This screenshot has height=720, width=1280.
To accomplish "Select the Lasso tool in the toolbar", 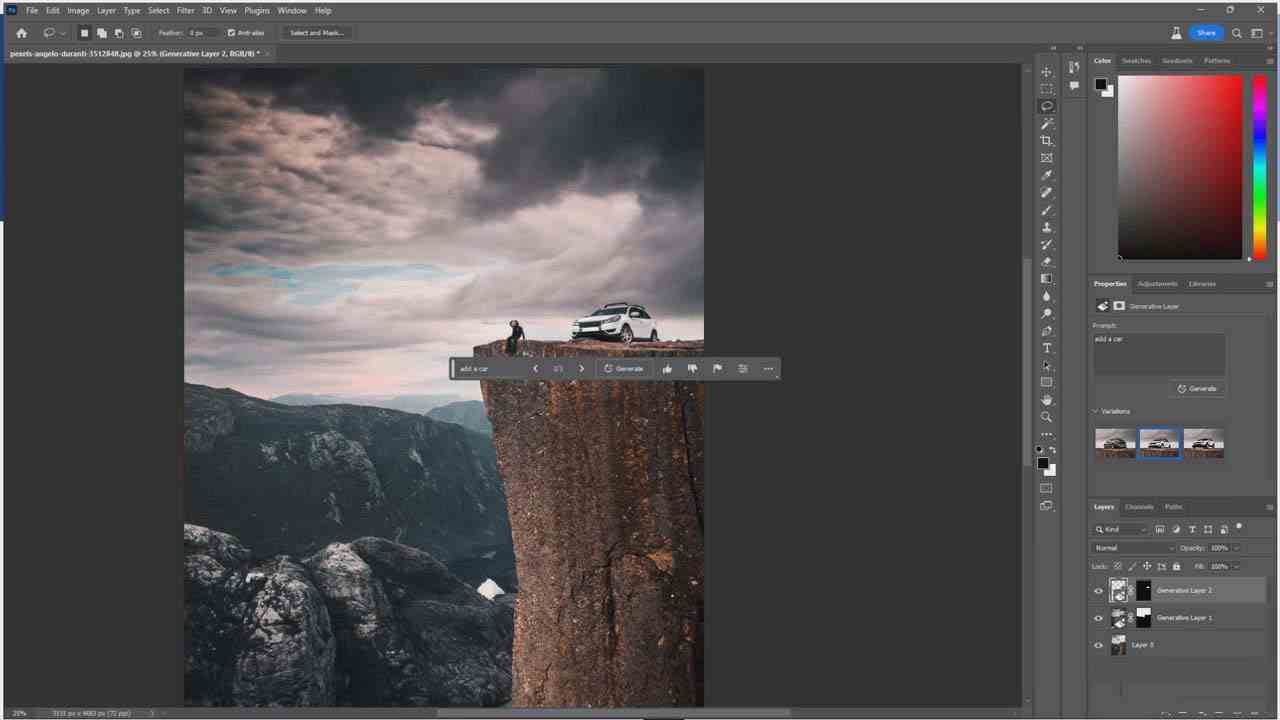I will point(1046,105).
